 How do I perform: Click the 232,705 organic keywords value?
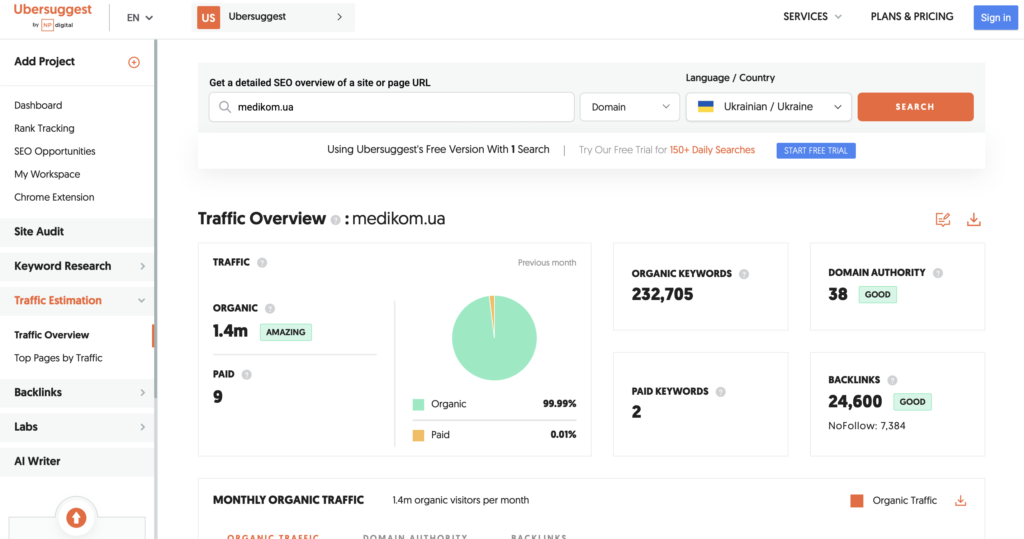(662, 295)
